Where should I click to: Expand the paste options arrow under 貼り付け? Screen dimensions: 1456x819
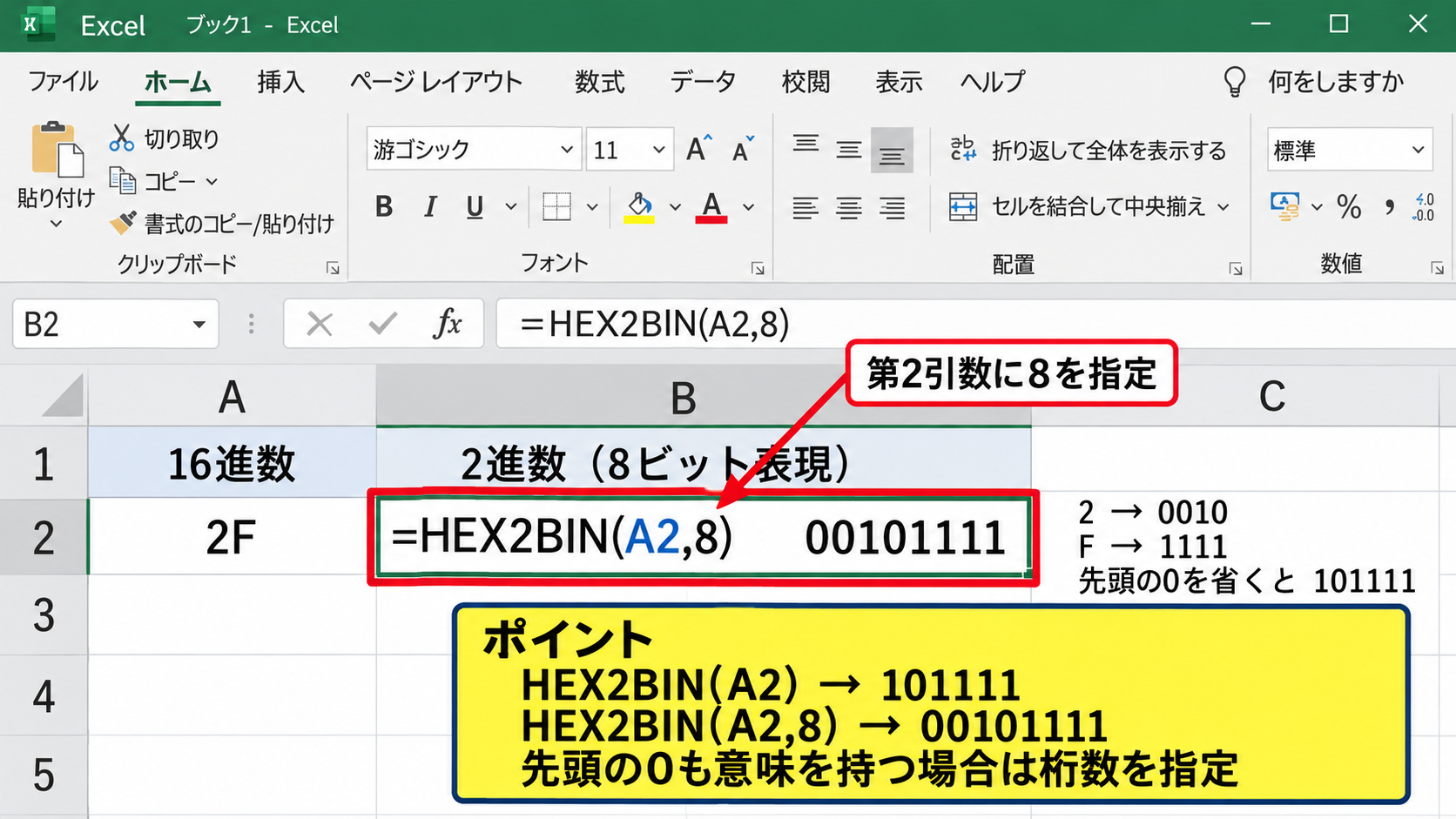56,225
